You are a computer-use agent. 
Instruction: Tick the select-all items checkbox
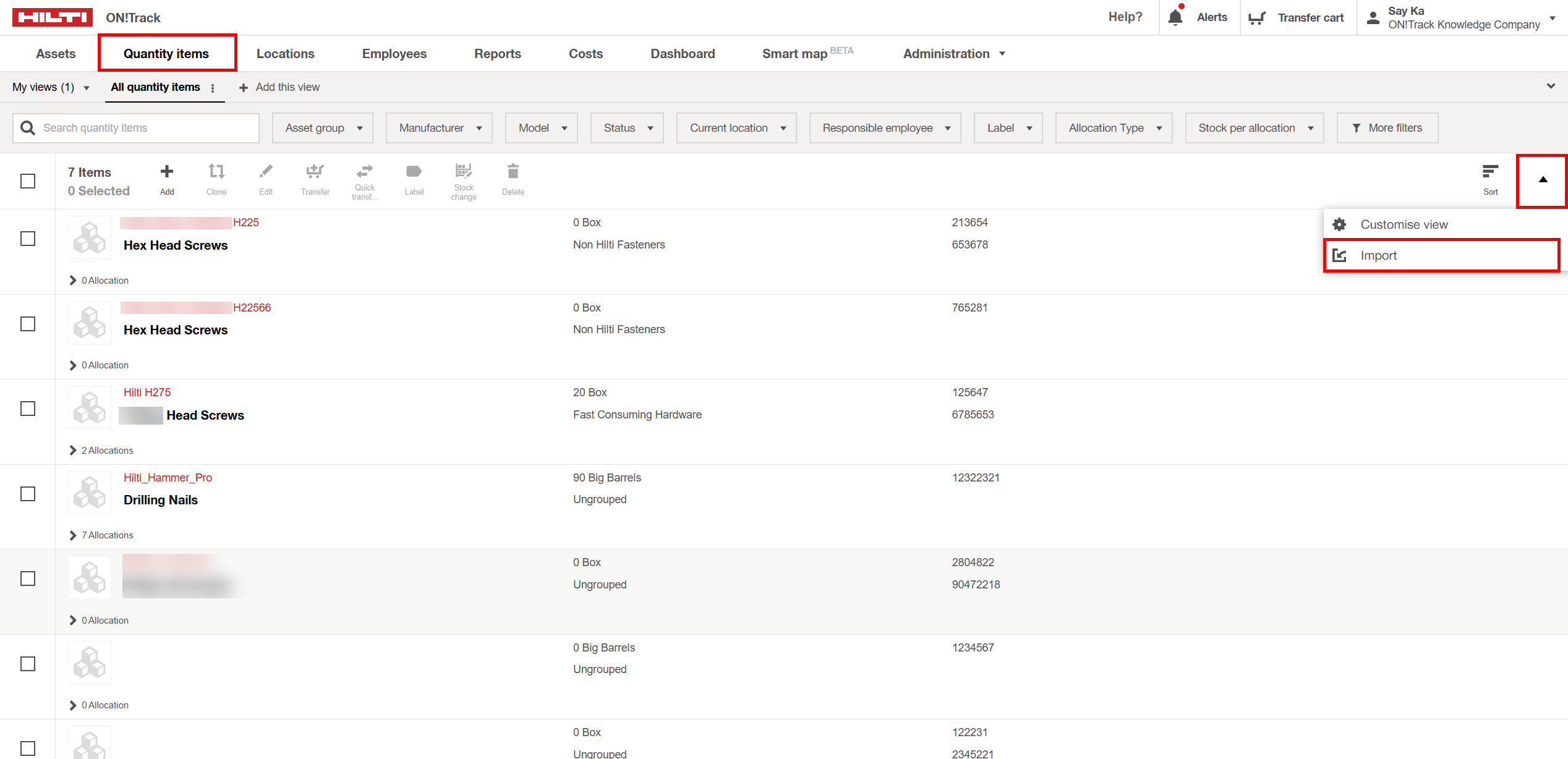pos(28,181)
